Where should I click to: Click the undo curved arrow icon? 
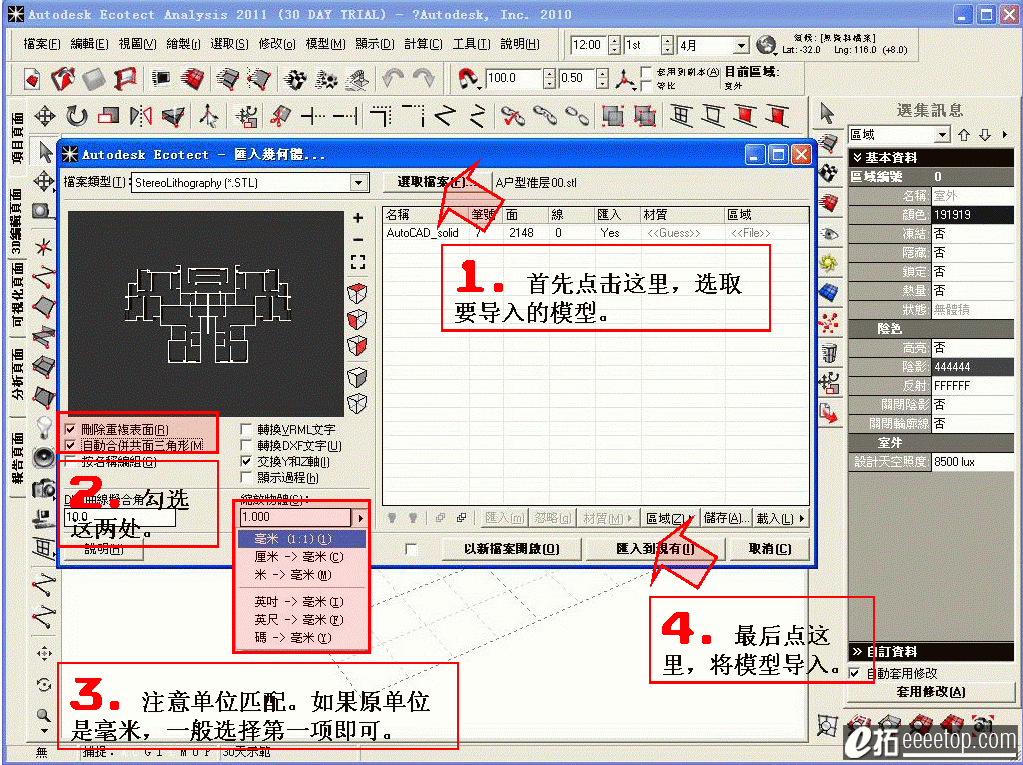[x=393, y=79]
